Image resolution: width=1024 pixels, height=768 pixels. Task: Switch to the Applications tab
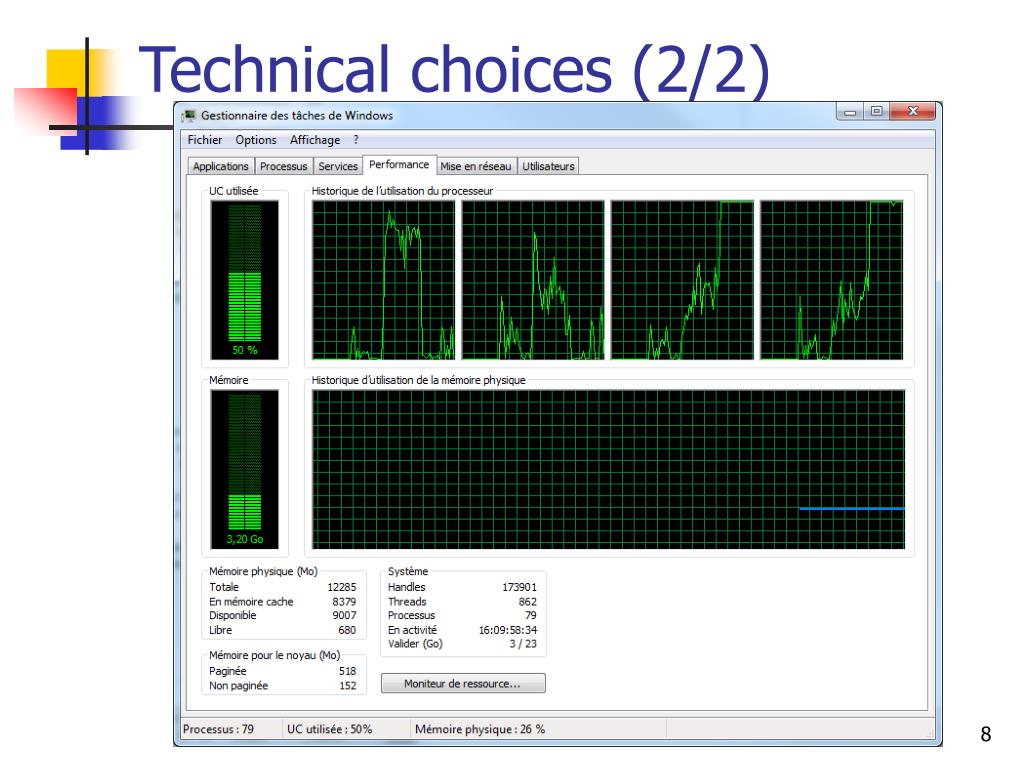pos(221,167)
